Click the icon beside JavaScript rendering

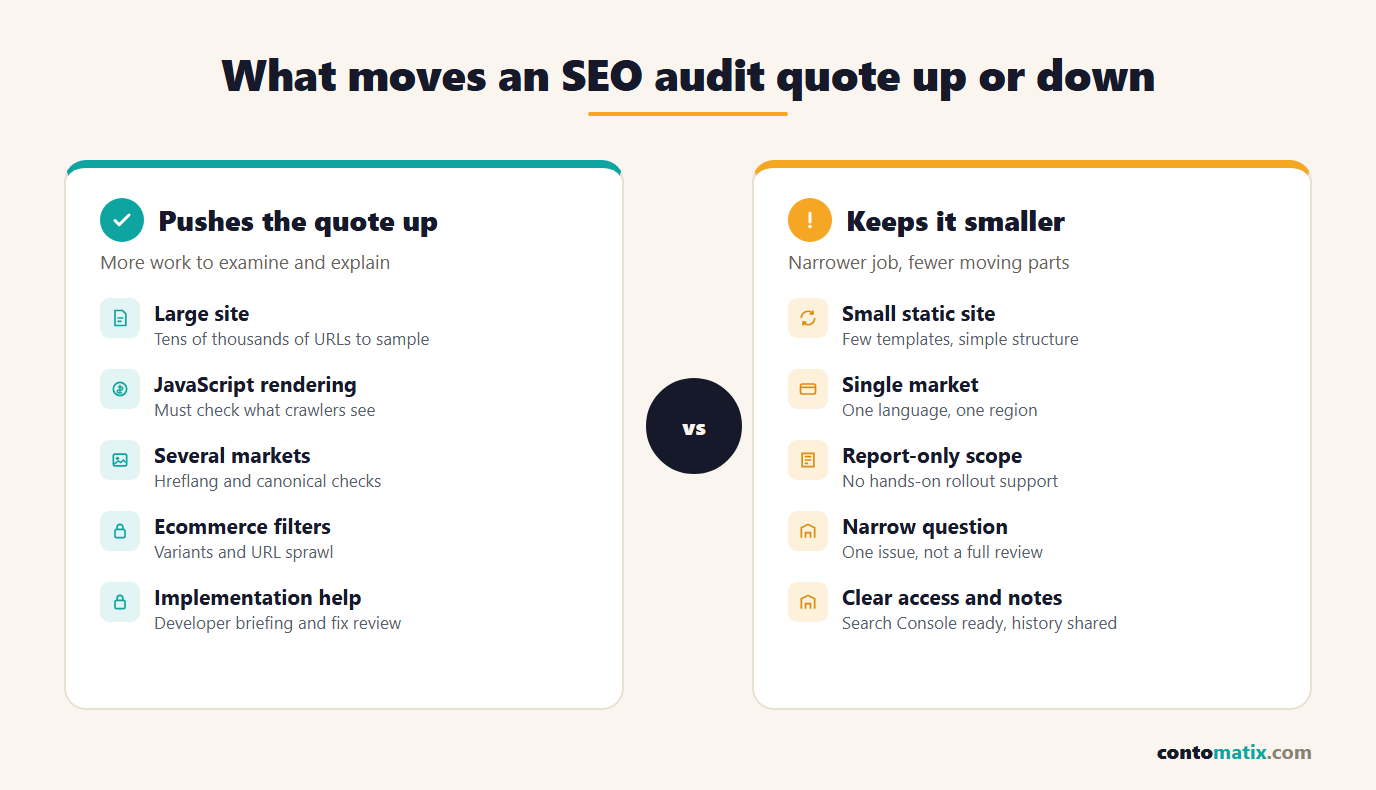[120, 389]
